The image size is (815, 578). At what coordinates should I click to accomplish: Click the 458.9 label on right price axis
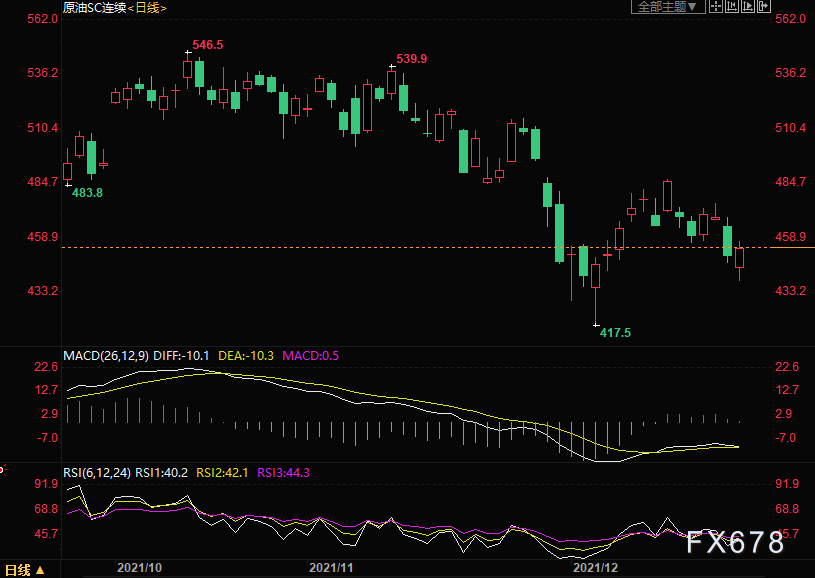(x=791, y=237)
